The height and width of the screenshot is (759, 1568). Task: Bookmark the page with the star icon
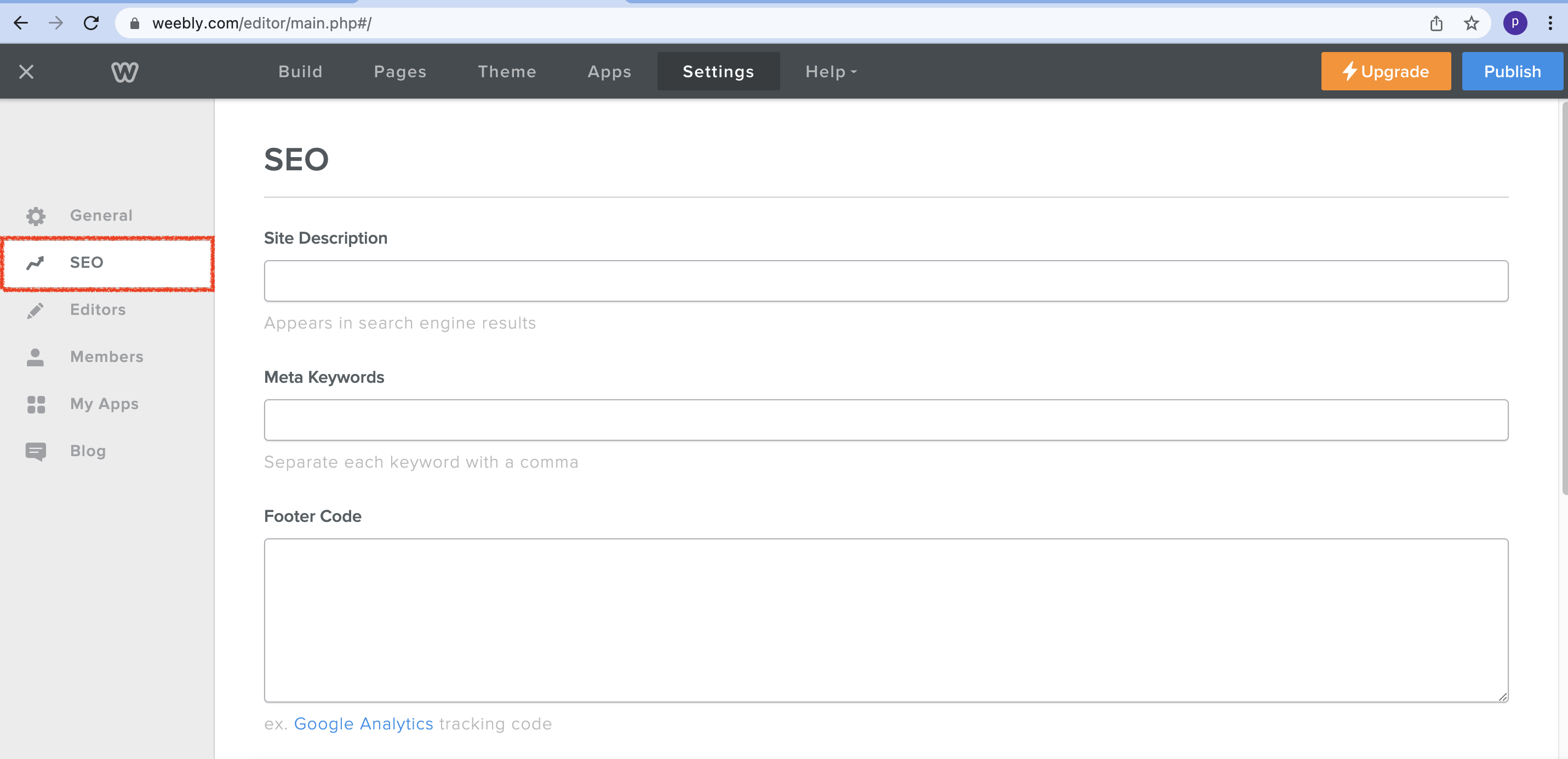coord(1471,23)
